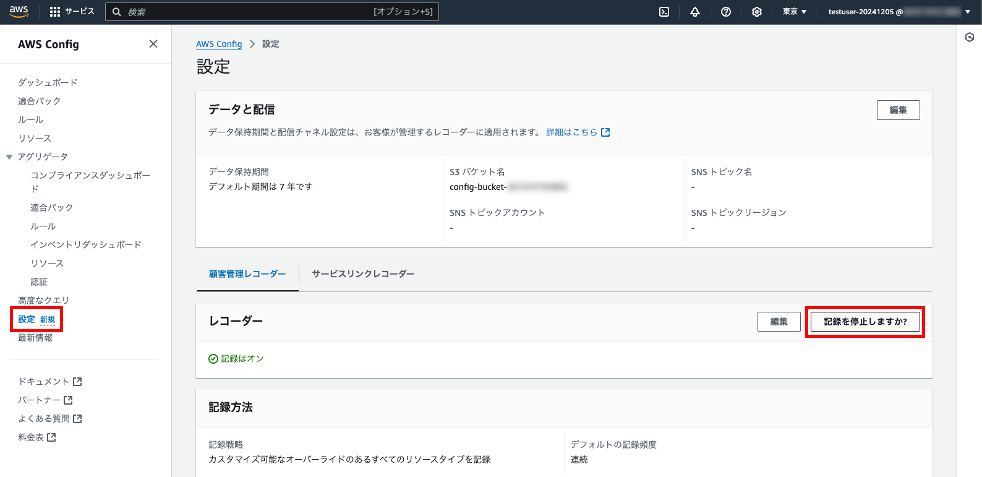Collapse the アグリゲータ section

(x=9, y=156)
